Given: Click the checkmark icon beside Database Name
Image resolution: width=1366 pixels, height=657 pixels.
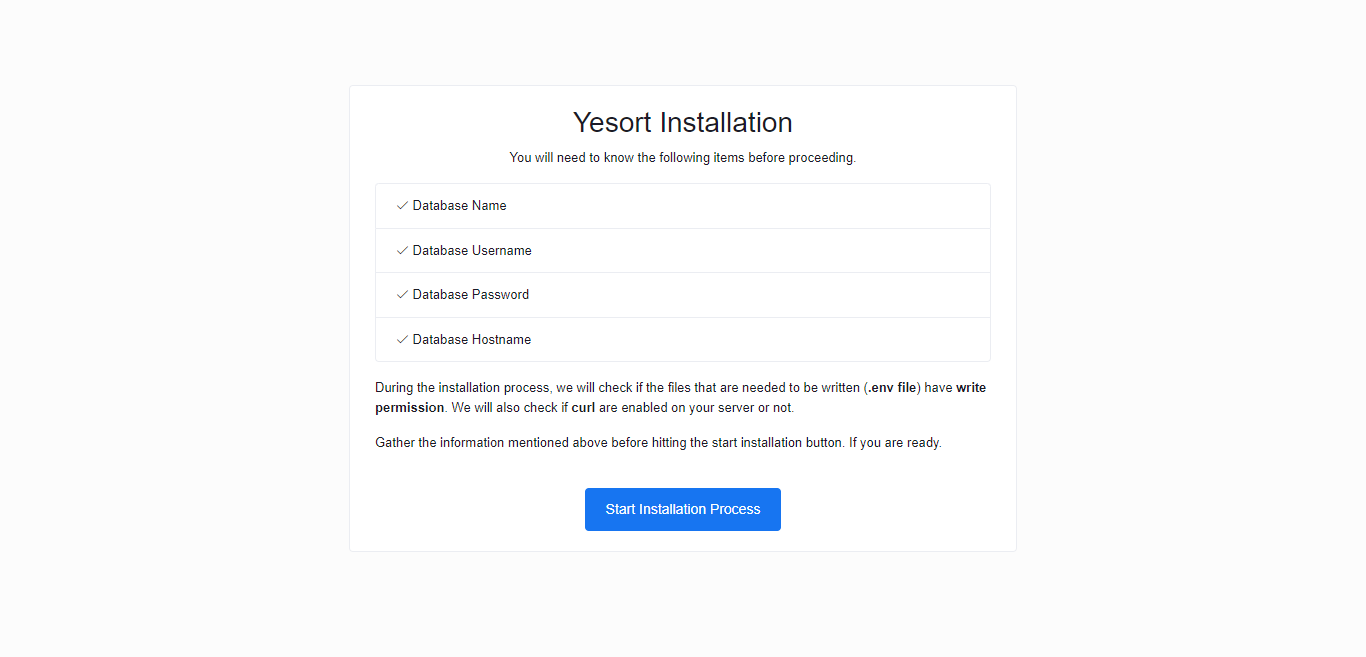Looking at the screenshot, I should [402, 206].
